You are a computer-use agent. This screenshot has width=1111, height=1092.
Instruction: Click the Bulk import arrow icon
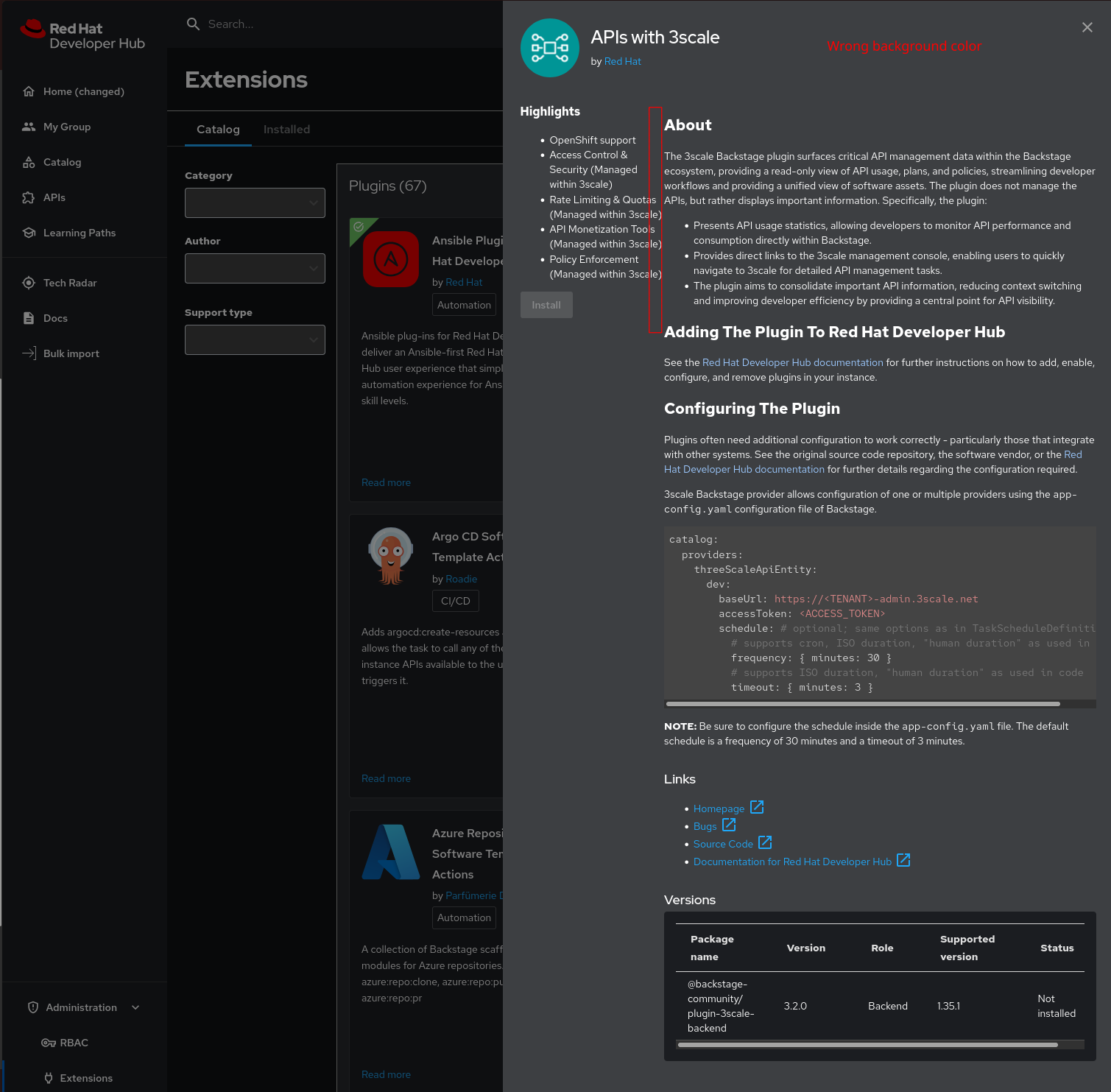pos(29,353)
